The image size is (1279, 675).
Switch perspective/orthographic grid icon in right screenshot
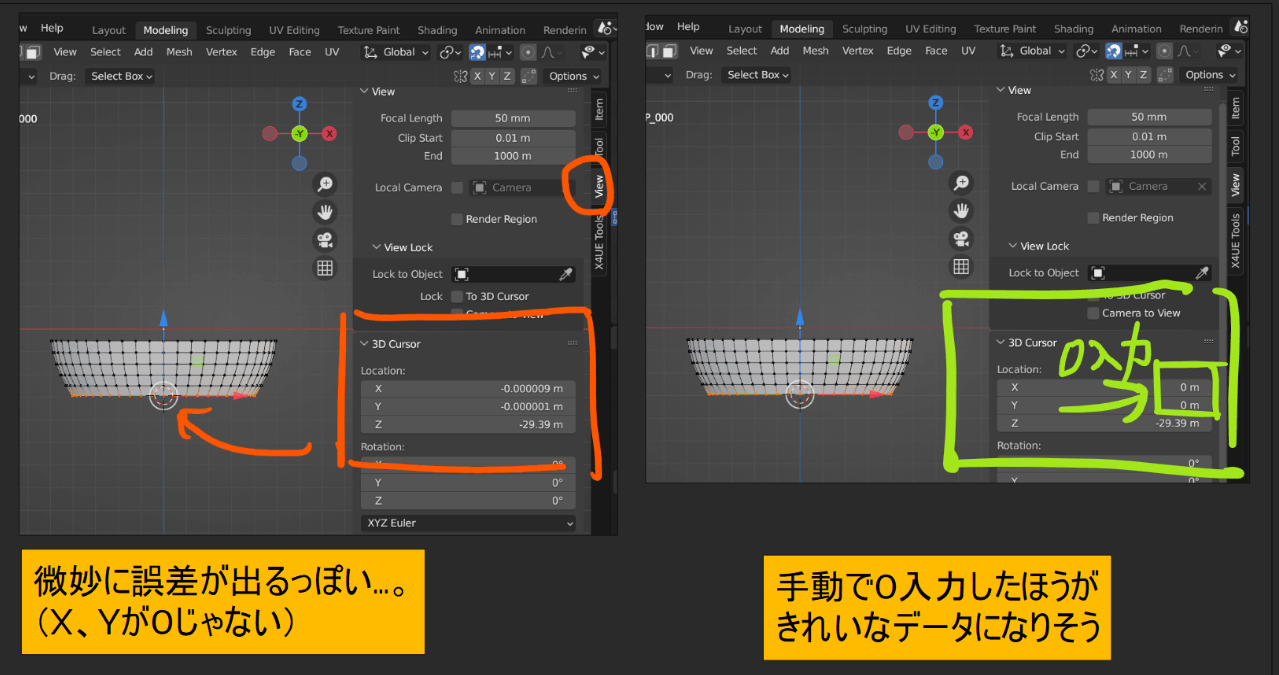pos(961,266)
